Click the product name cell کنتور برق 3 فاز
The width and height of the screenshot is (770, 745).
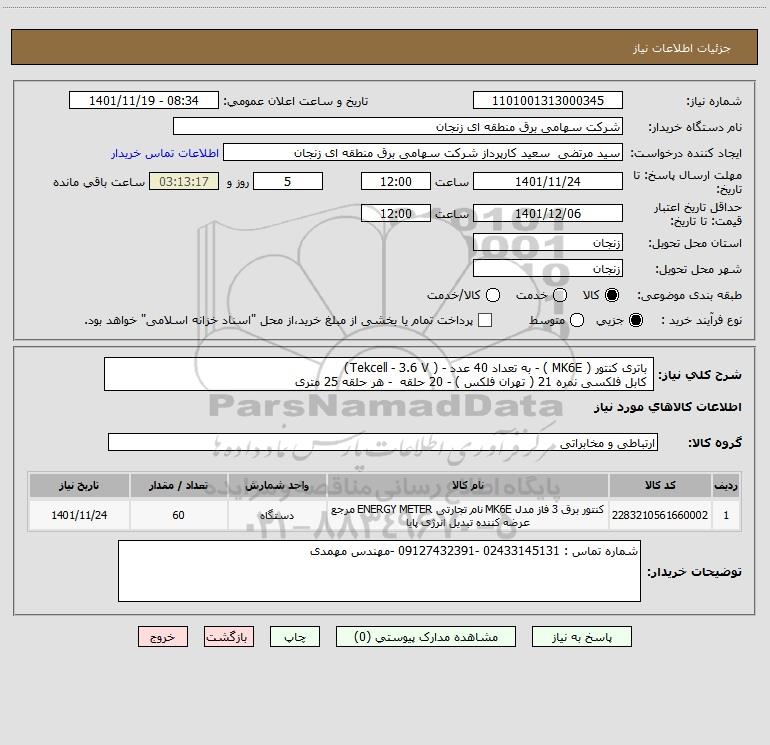click(x=468, y=515)
